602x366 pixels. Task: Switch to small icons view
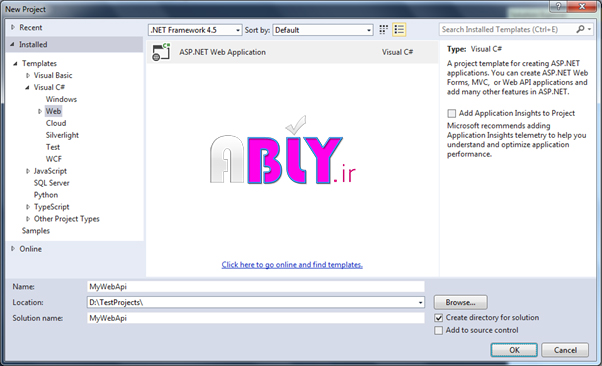click(x=383, y=30)
